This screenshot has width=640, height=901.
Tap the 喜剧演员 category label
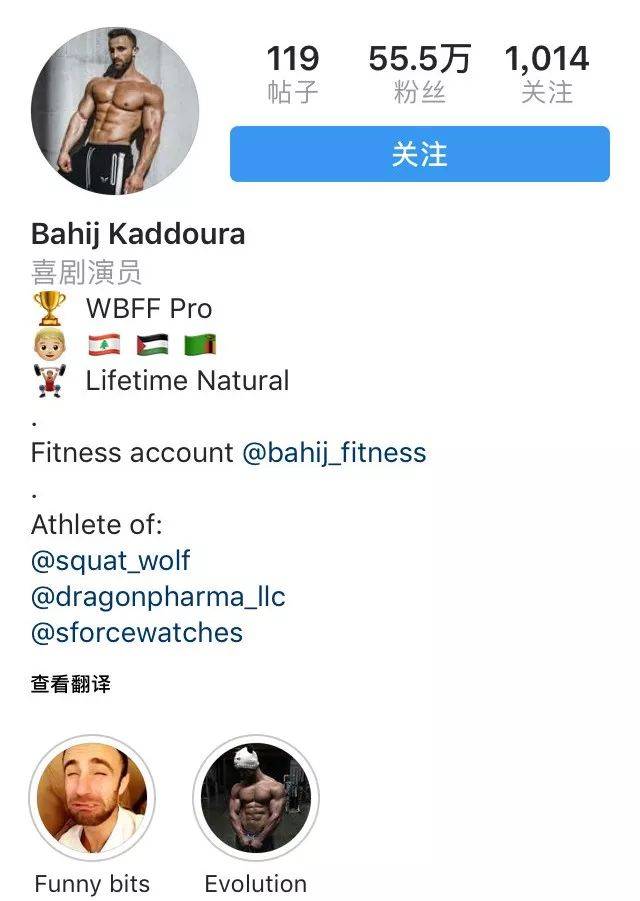pos(86,272)
